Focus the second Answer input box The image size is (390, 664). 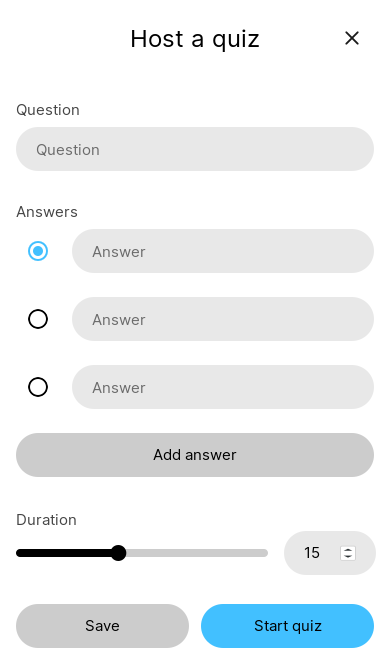pyautogui.click(x=223, y=319)
